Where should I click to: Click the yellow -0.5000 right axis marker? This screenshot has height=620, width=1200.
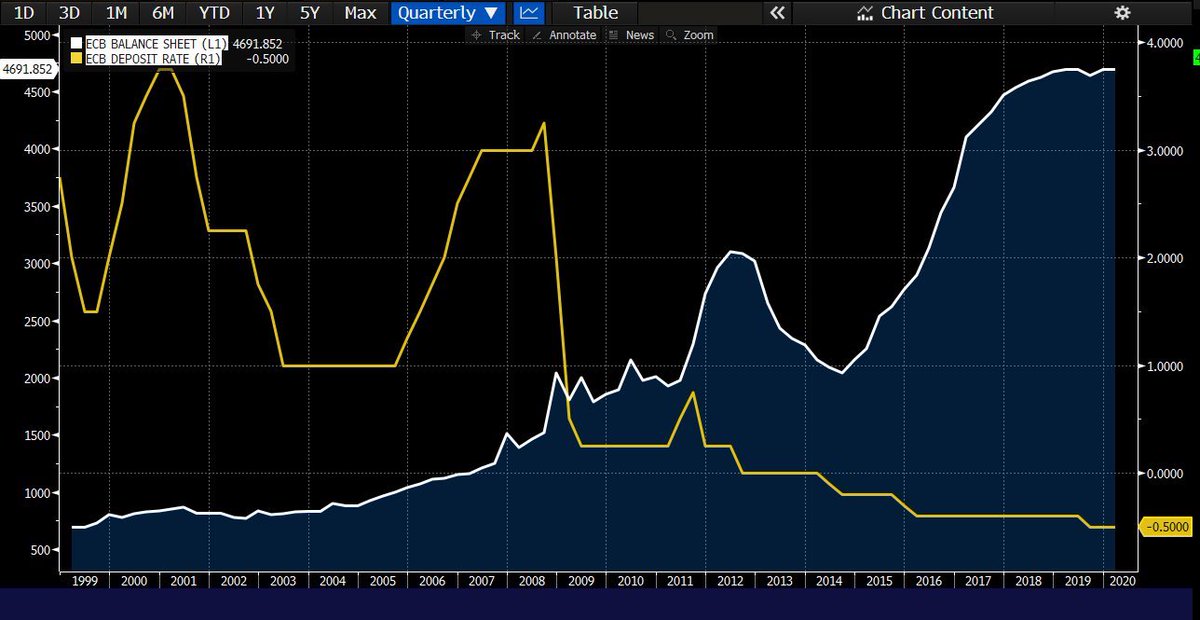[x=1165, y=527]
